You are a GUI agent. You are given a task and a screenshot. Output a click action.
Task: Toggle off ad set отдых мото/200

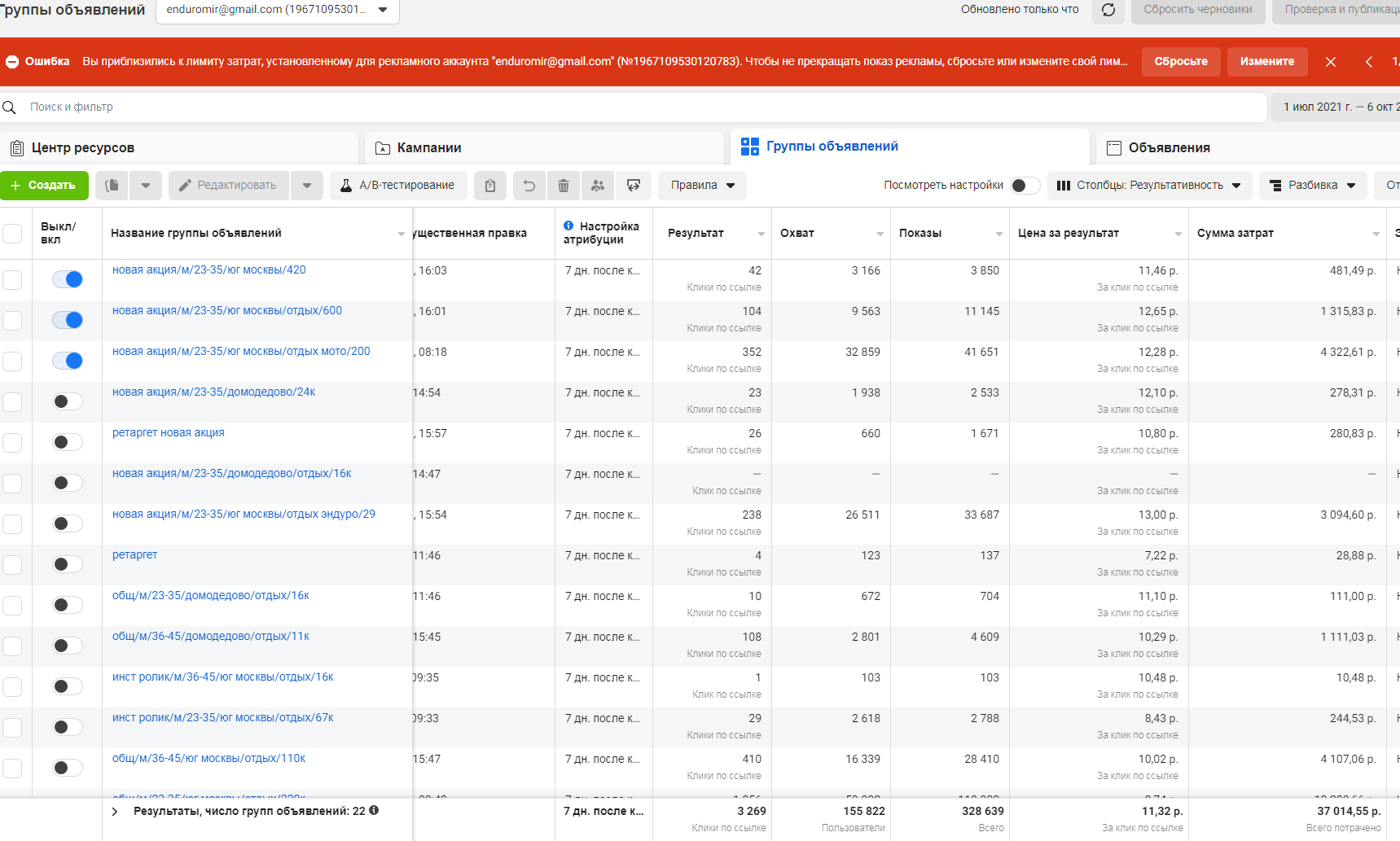tap(68, 361)
